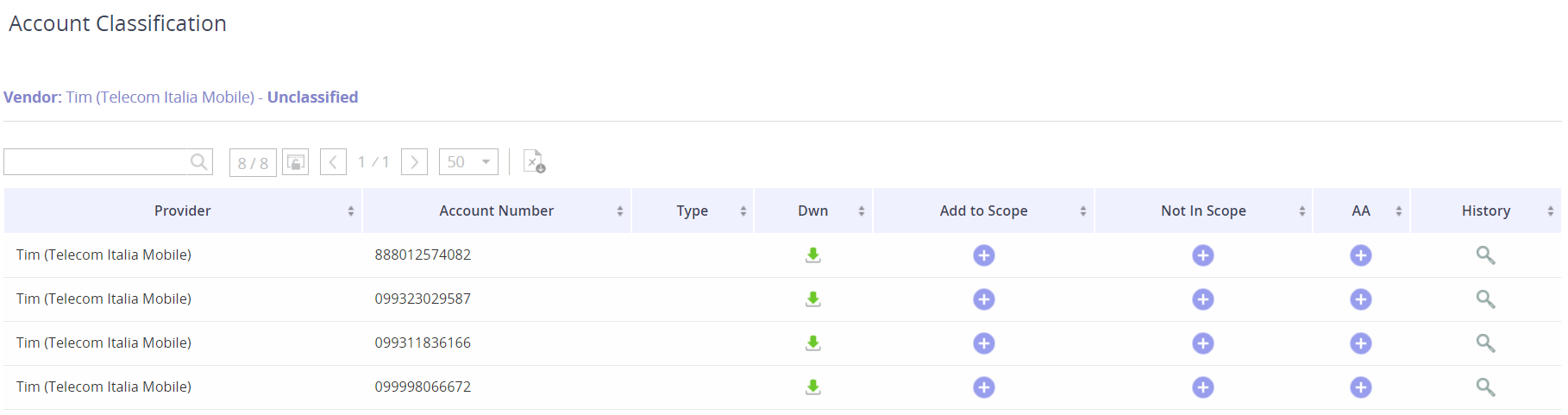
Task: Click AA plus for account 099998066672
Action: coord(1361,387)
